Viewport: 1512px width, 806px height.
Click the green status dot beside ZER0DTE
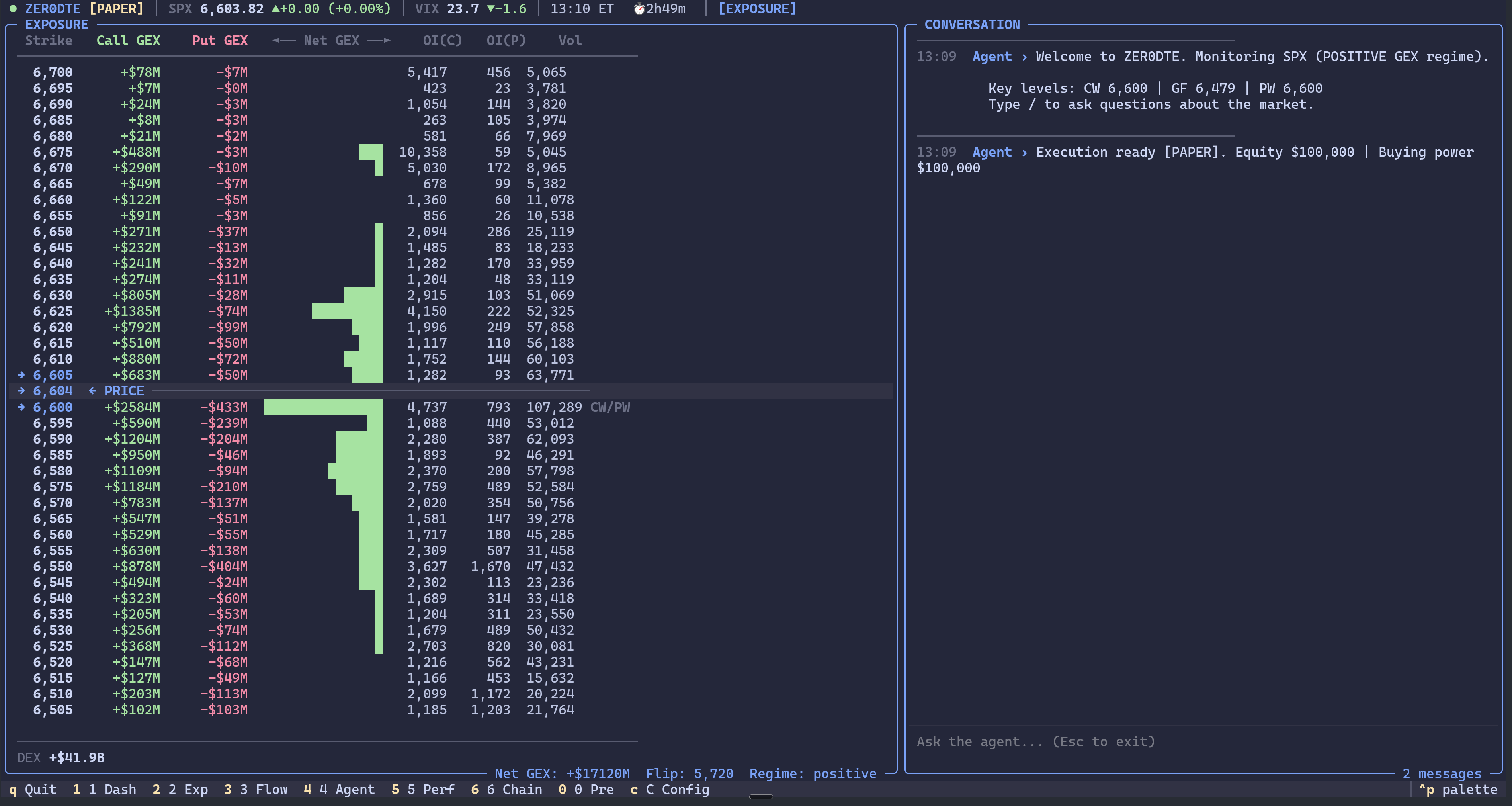[x=13, y=9]
